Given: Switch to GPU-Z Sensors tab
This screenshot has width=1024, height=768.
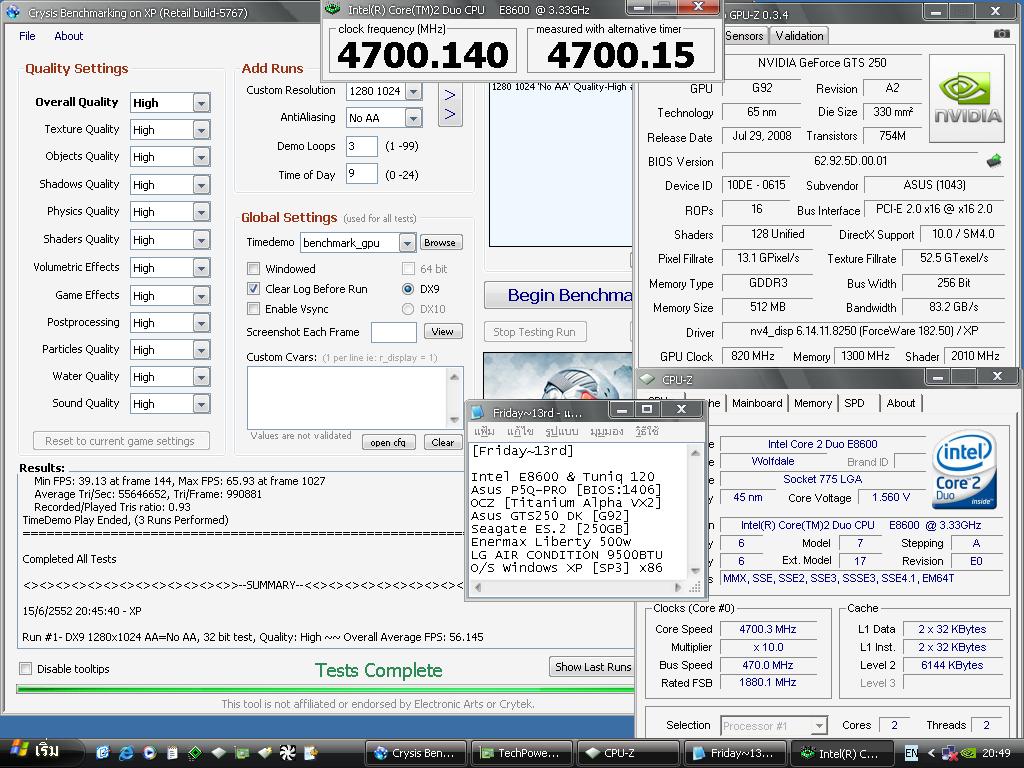Looking at the screenshot, I should click(x=744, y=36).
